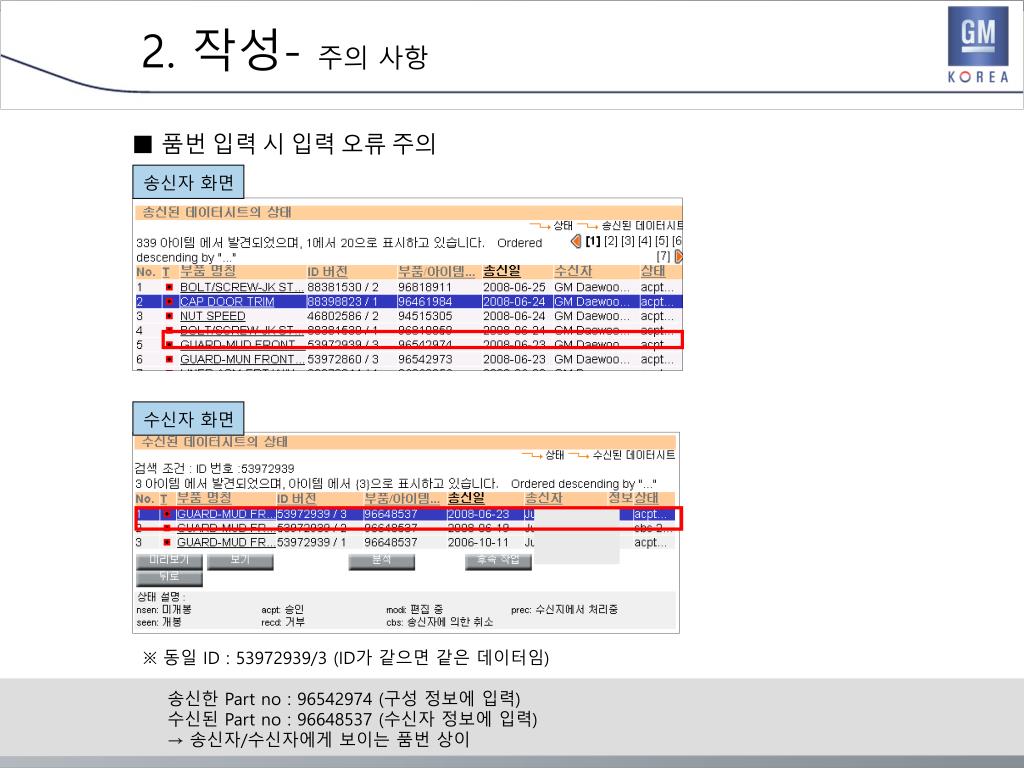The height and width of the screenshot is (768, 1024).
Task: Open the GUARD-MUN FRONT... part link
Action: click(x=242, y=359)
